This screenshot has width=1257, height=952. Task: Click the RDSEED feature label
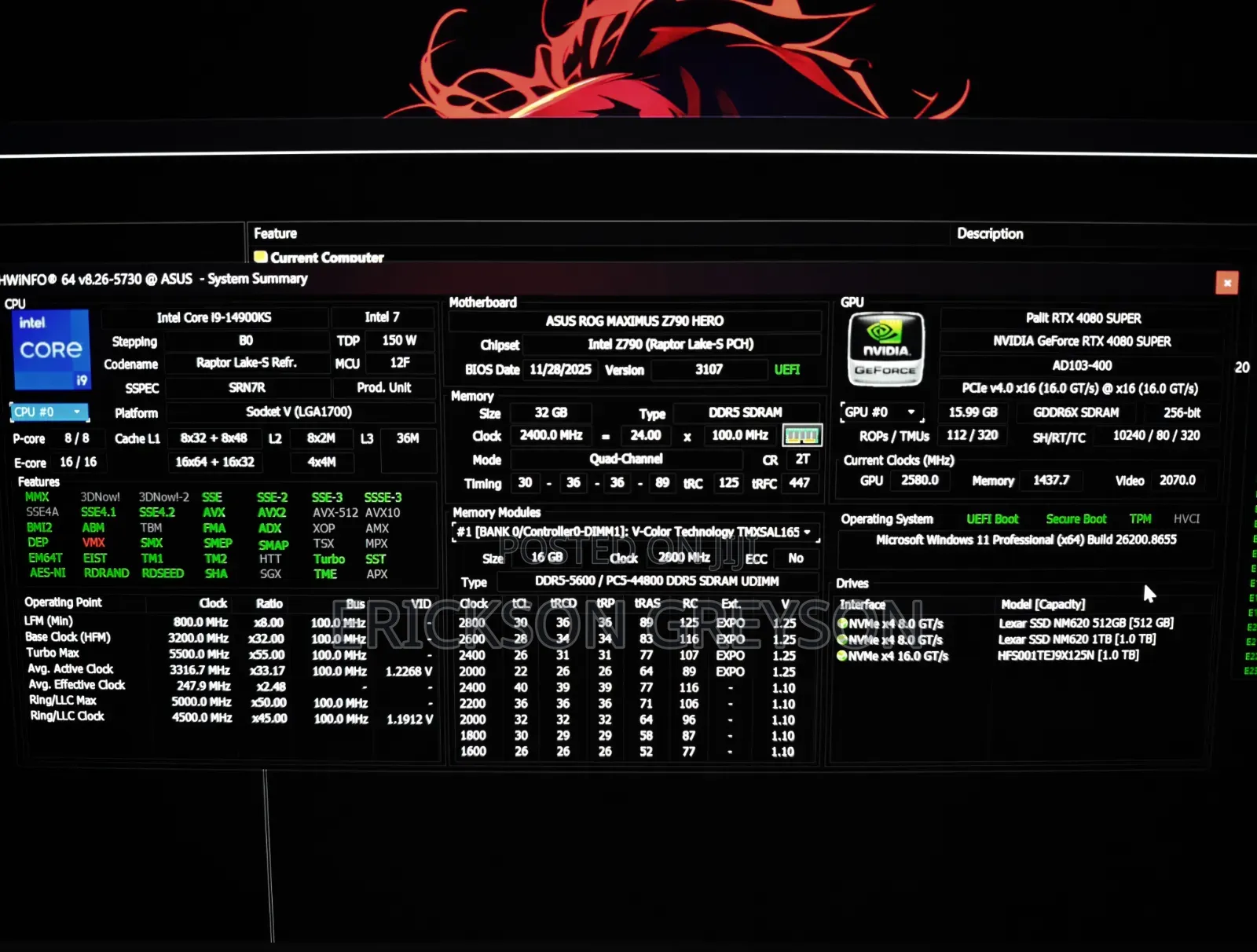coord(163,573)
